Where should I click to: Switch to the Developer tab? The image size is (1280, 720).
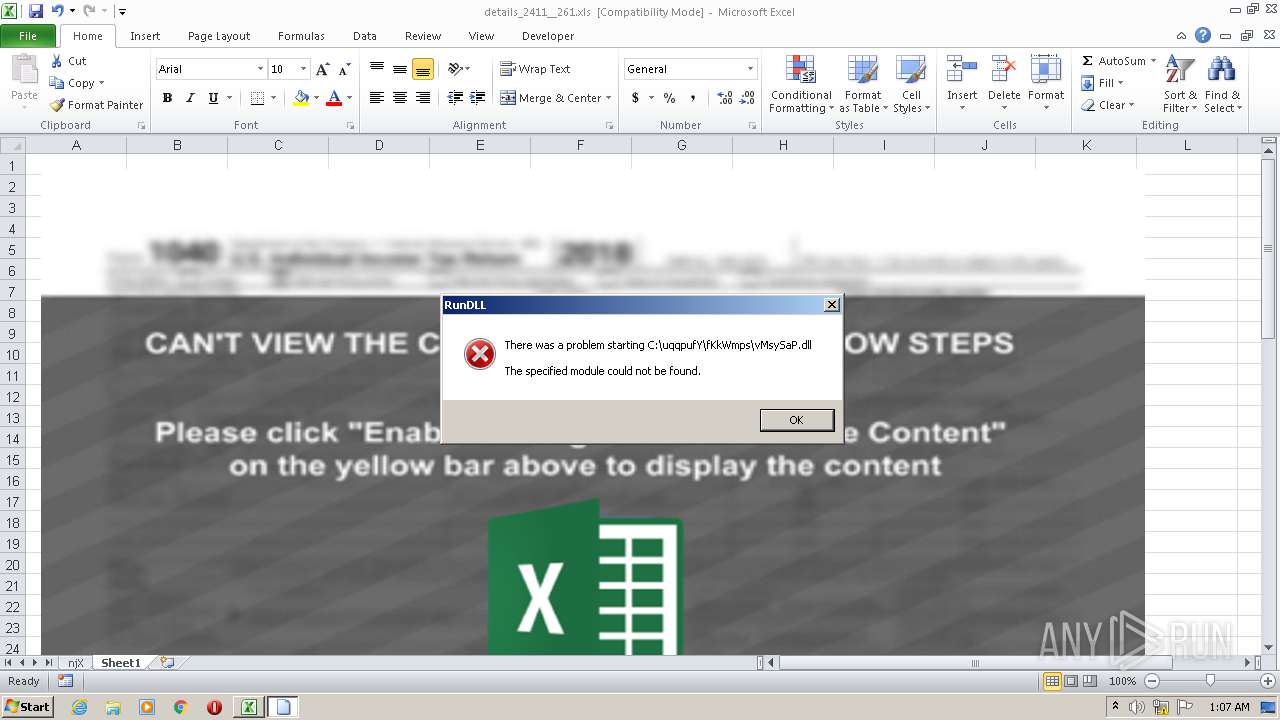(x=548, y=36)
